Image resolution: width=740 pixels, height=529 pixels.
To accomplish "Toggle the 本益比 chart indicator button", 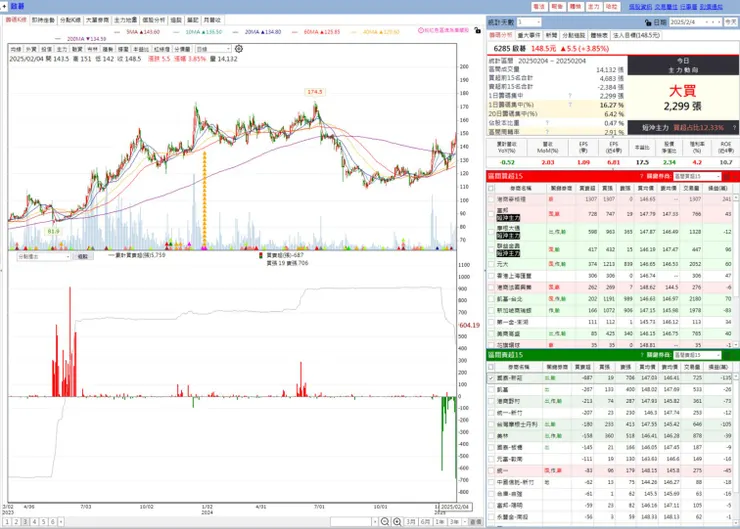I will tap(141, 49).
